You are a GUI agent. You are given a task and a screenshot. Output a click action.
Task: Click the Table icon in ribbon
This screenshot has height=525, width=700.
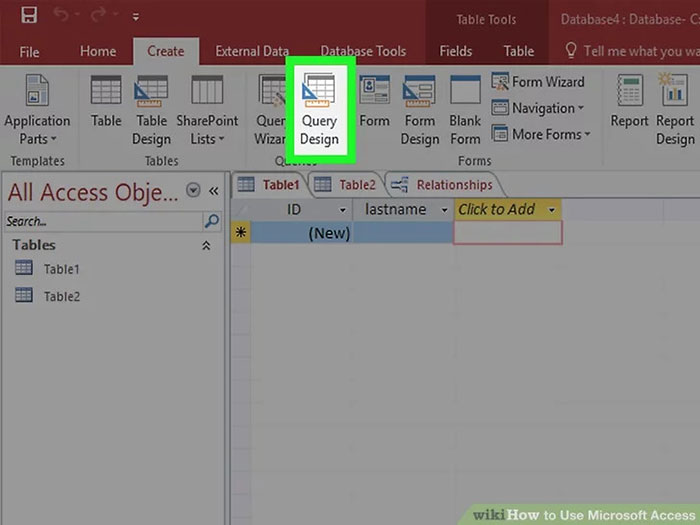(x=106, y=103)
